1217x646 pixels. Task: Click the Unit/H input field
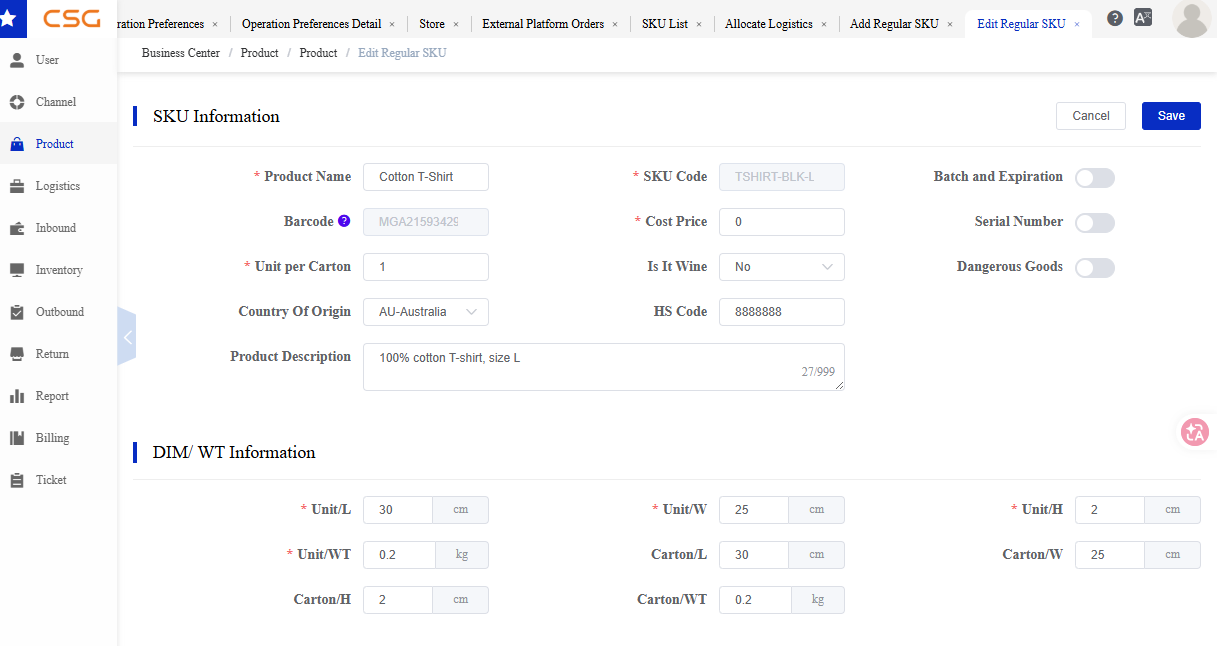[x=1110, y=510]
